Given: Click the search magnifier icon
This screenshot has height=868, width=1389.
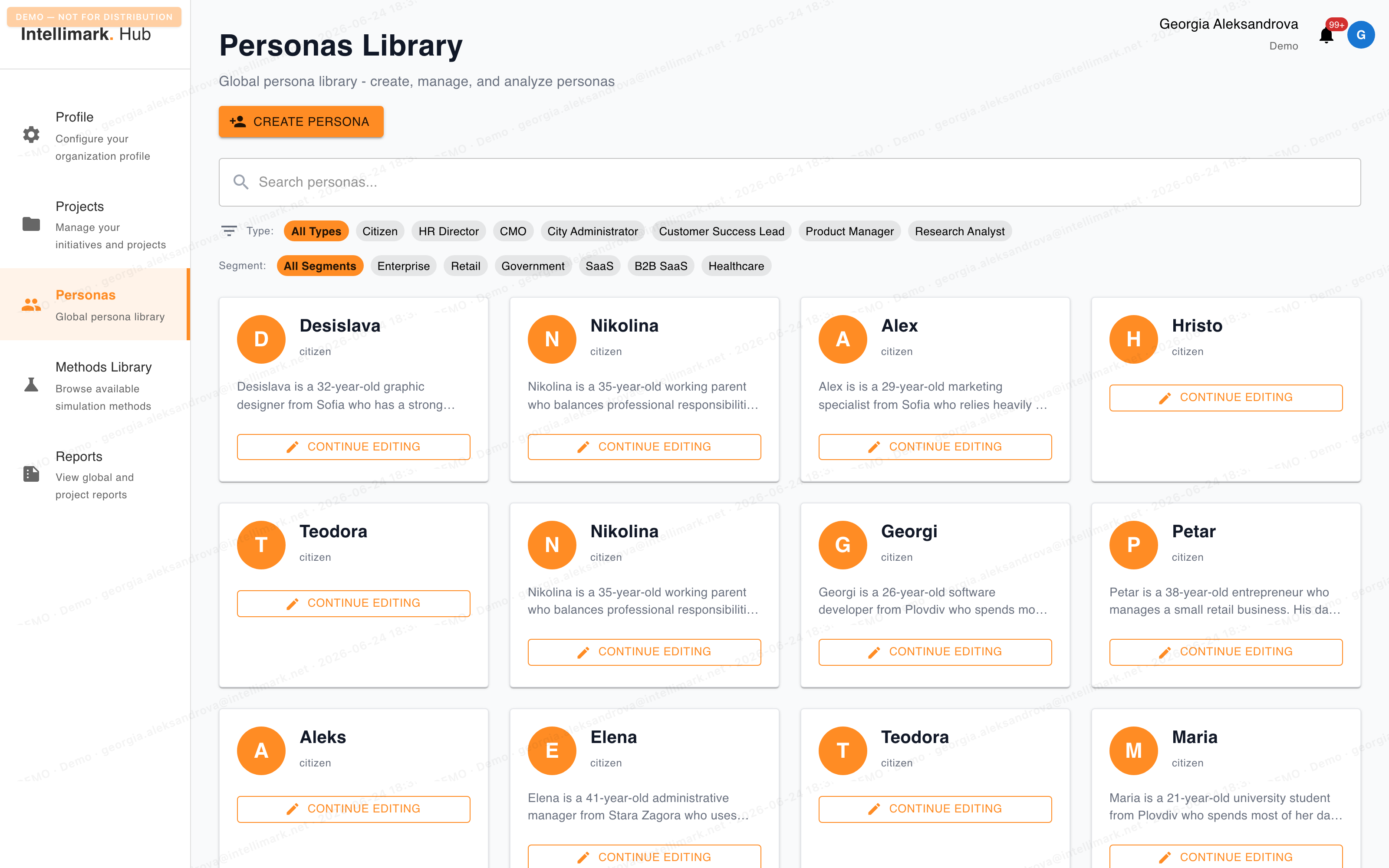Looking at the screenshot, I should [x=240, y=182].
